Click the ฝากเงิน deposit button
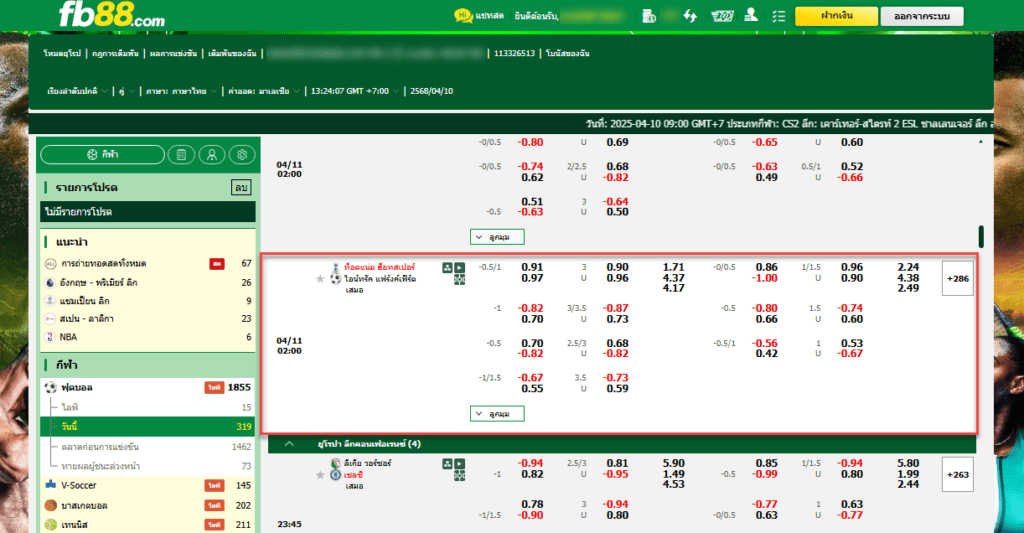This screenshot has height=533, width=1024. (836, 16)
